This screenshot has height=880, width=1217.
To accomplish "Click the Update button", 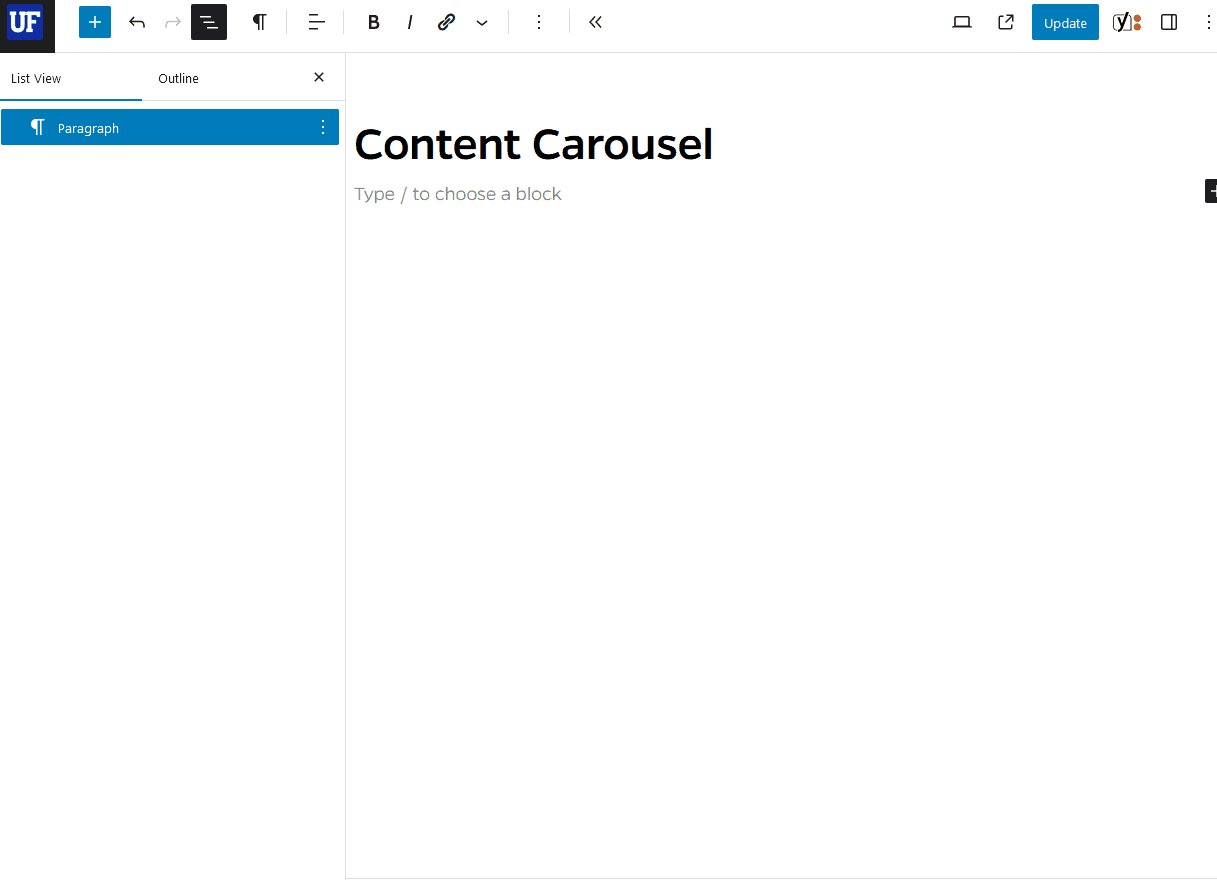I will [x=1064, y=22].
